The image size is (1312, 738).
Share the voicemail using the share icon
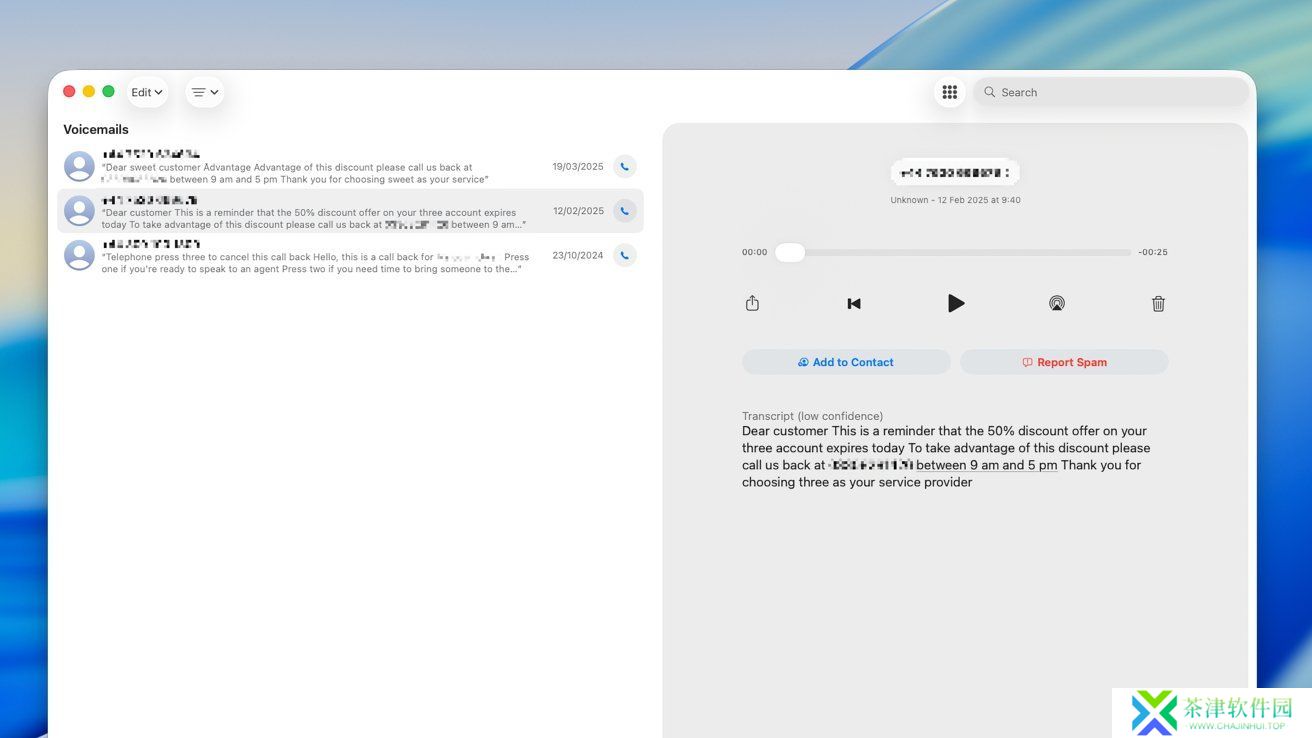[x=752, y=303]
